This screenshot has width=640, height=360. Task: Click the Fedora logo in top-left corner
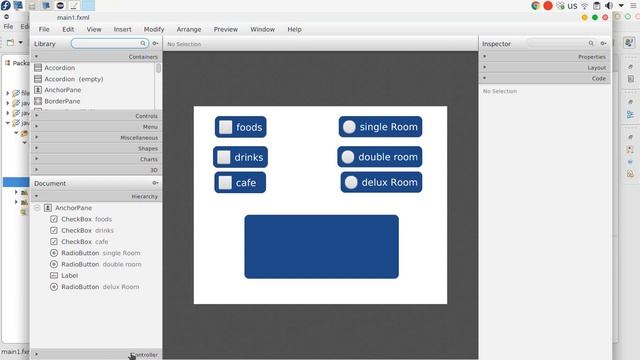(6, 5)
